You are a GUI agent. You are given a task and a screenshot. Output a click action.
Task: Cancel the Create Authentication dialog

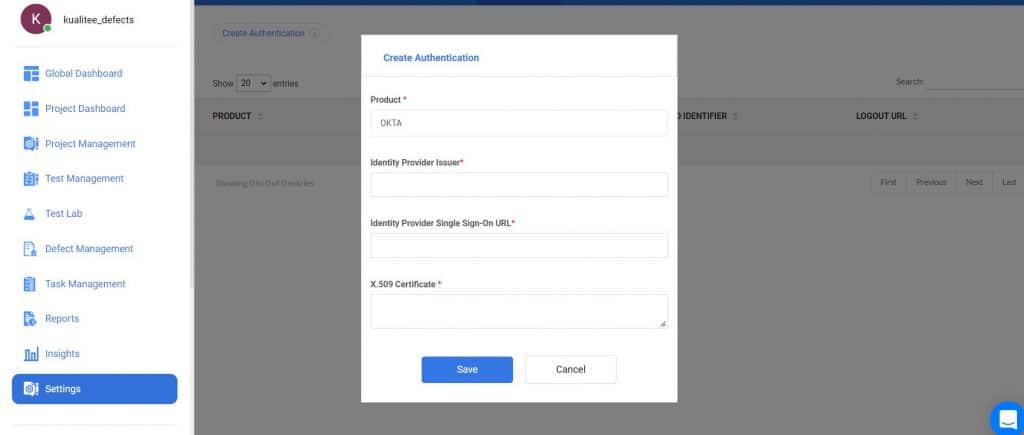pos(571,370)
